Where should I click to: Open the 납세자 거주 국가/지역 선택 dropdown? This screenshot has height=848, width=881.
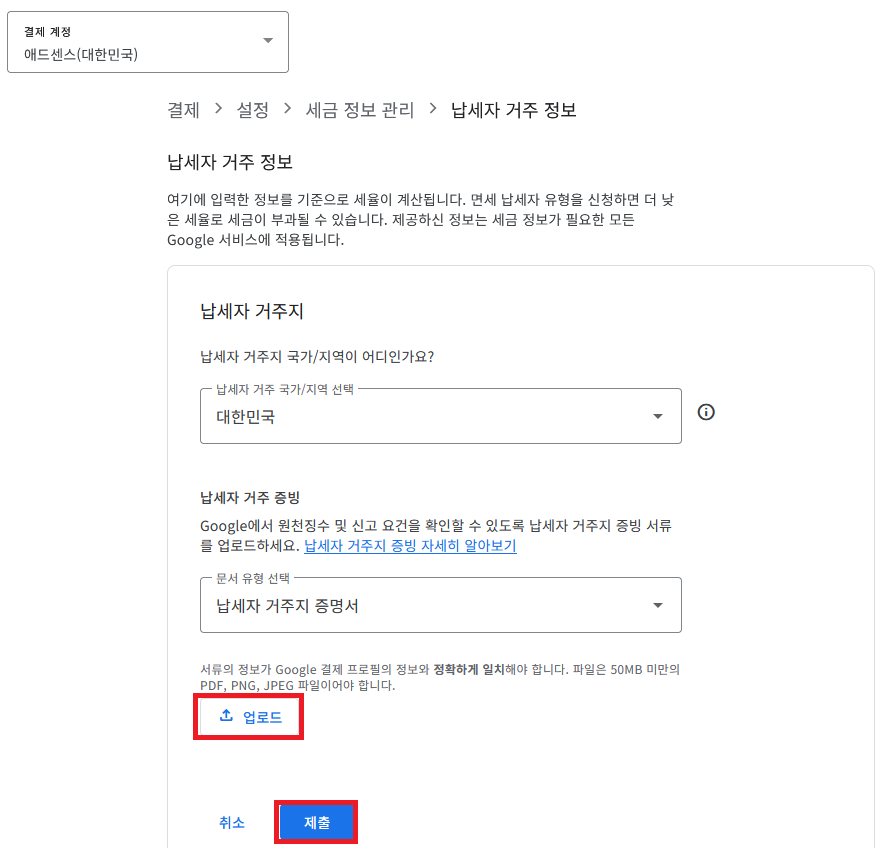pyautogui.click(x=440, y=416)
